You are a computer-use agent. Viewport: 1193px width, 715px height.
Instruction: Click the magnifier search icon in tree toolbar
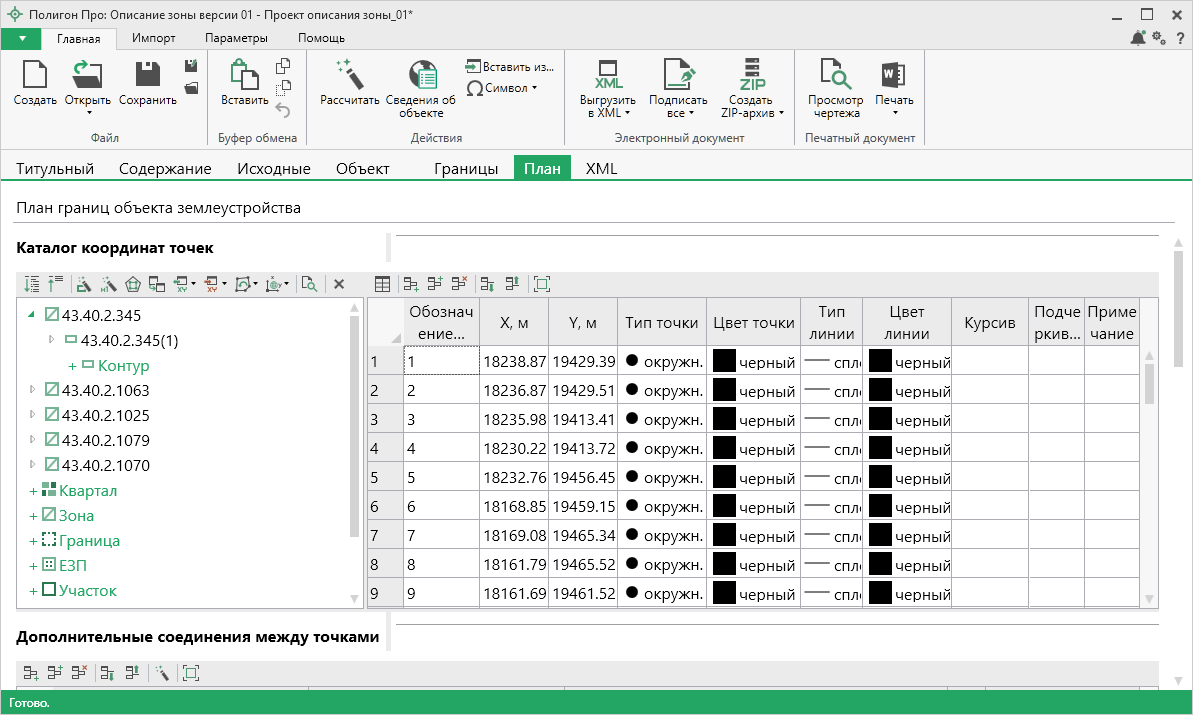coord(310,284)
